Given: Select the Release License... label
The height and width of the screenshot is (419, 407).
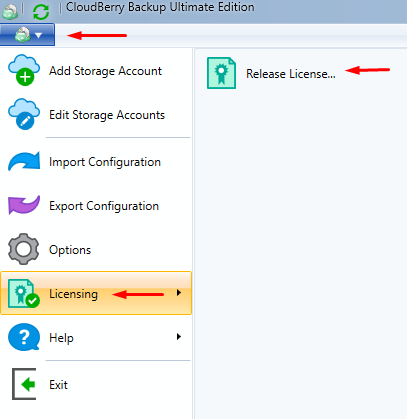Looking at the screenshot, I should (x=291, y=74).
